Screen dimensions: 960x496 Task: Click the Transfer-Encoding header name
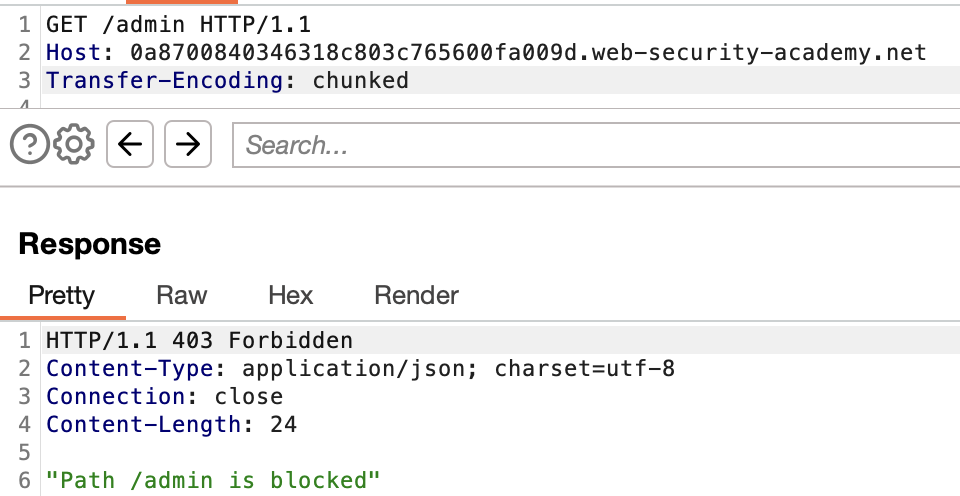164,81
